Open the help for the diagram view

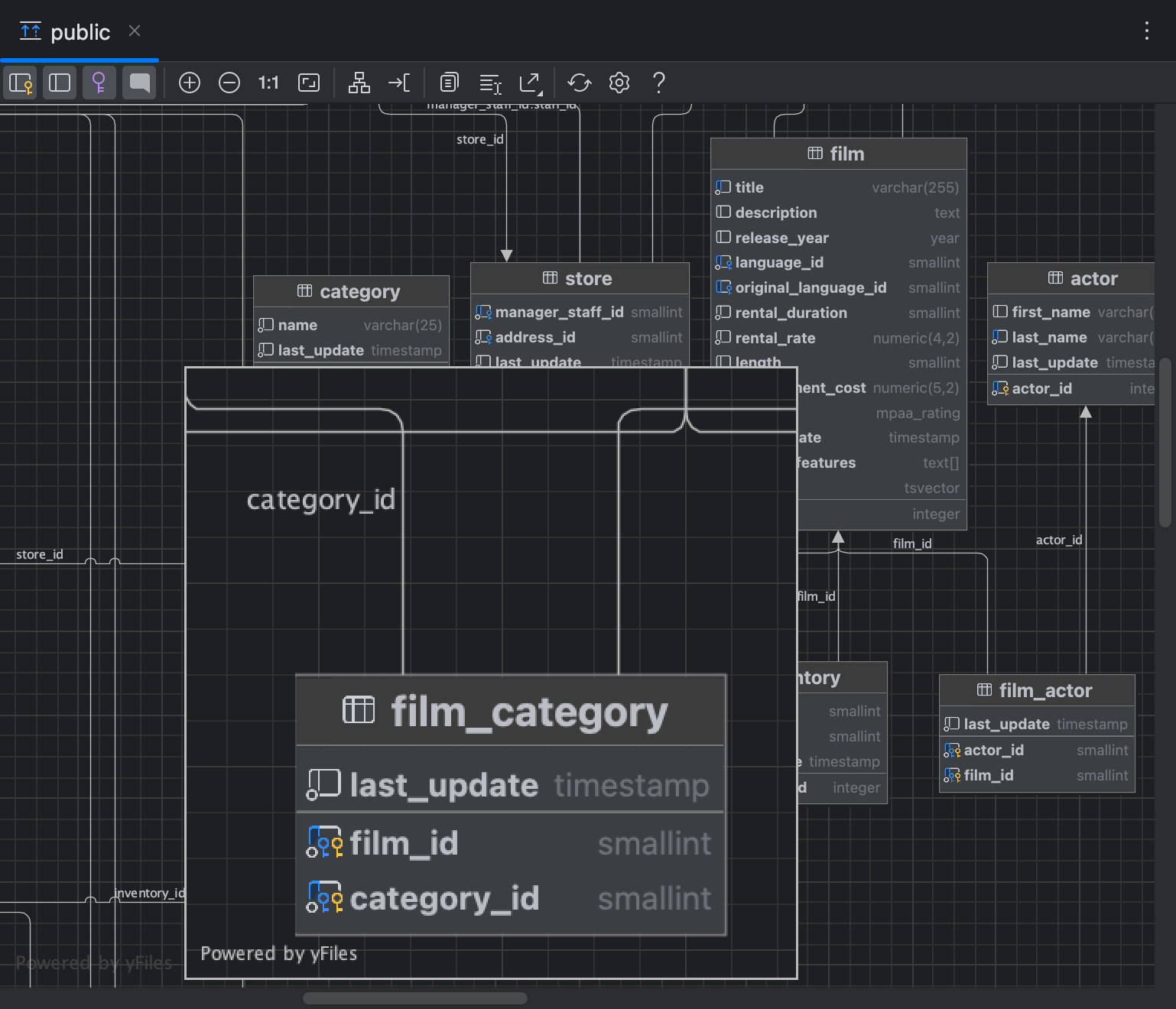658,83
